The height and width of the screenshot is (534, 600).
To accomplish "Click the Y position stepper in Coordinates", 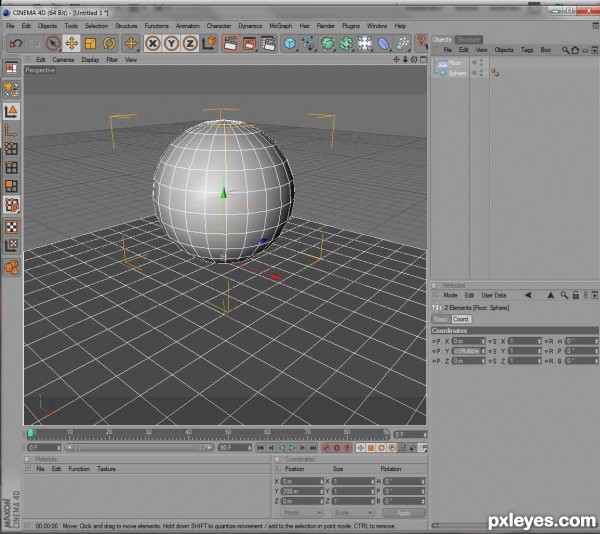I will coord(321,491).
